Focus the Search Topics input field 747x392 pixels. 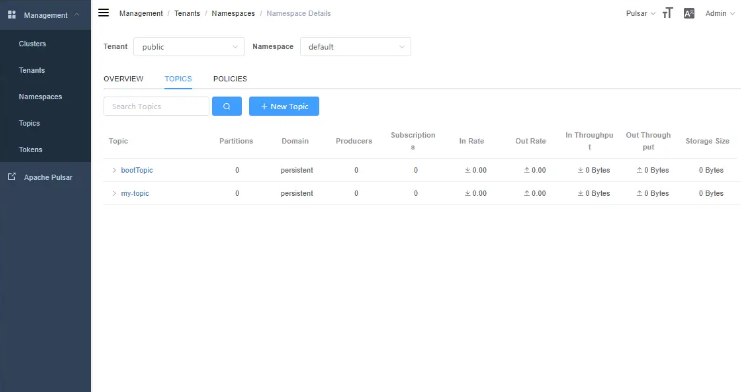156,106
